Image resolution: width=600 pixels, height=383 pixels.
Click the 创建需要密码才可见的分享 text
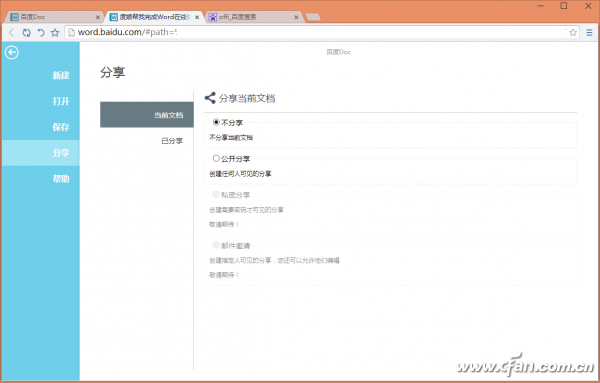246,210
